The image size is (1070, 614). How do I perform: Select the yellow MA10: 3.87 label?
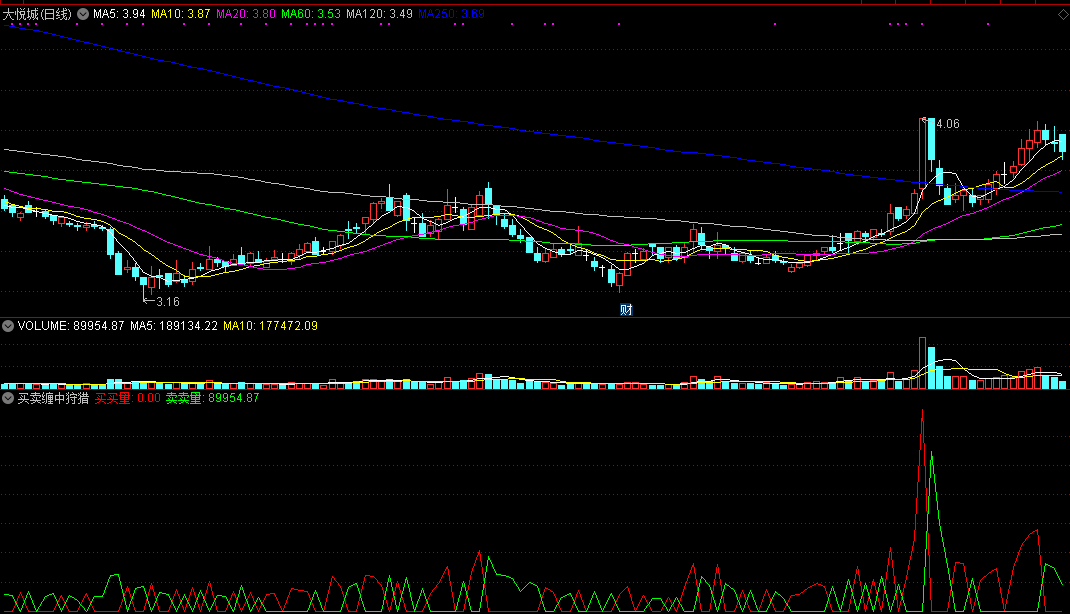(180, 14)
